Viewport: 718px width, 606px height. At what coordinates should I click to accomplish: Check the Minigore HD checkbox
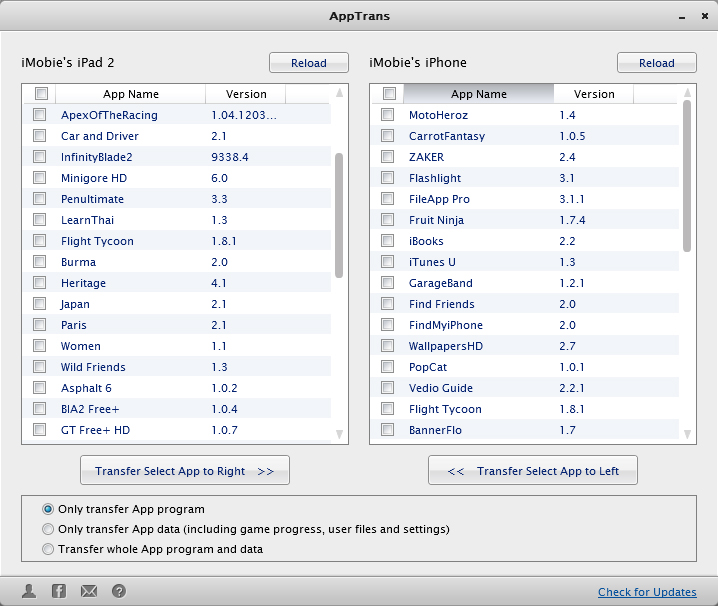coord(39,178)
